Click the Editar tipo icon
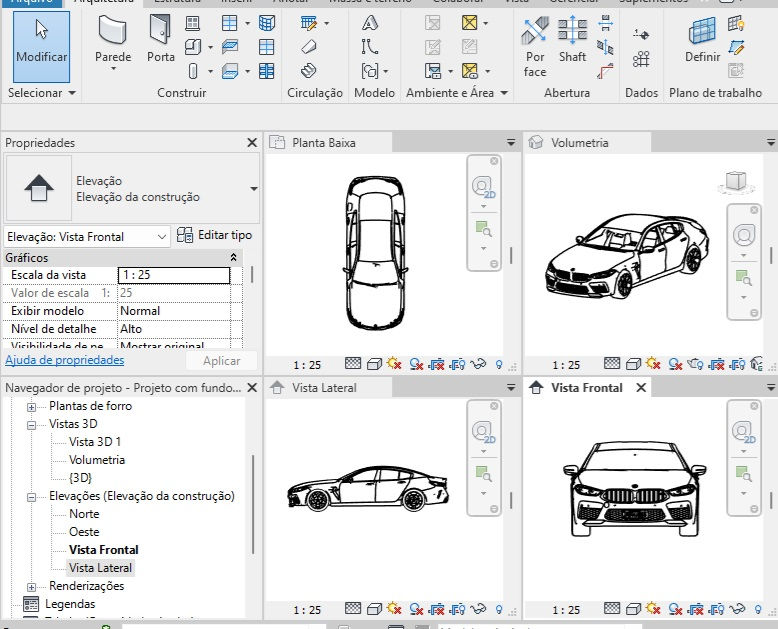 (x=185, y=235)
